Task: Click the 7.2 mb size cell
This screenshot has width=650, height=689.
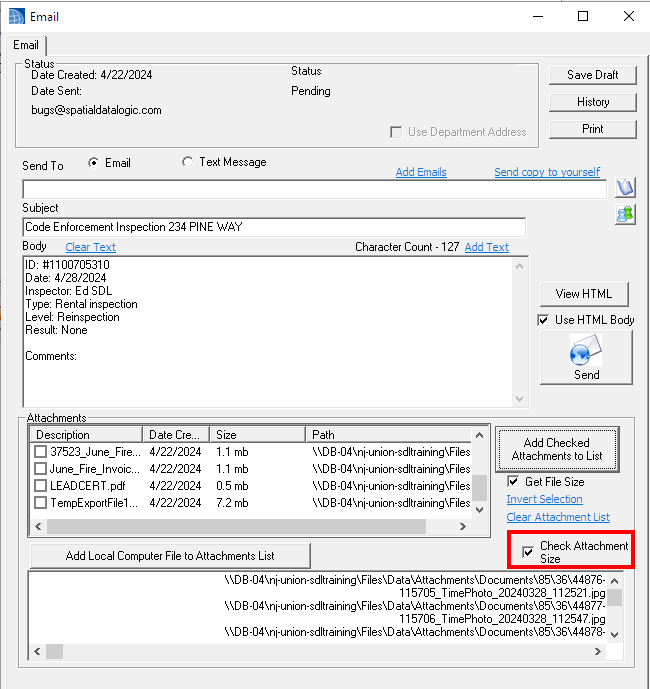Action: click(x=232, y=503)
